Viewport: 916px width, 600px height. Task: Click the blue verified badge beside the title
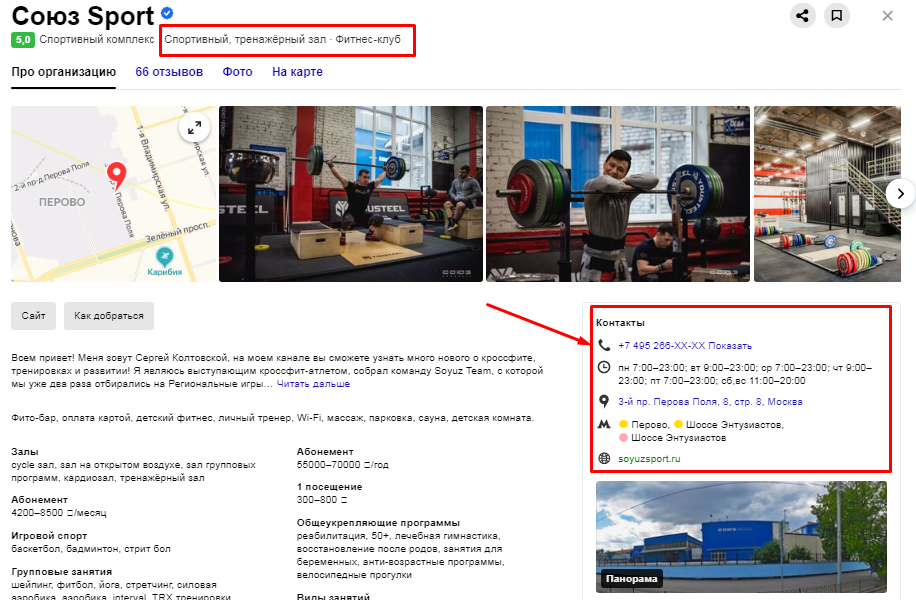(x=167, y=13)
